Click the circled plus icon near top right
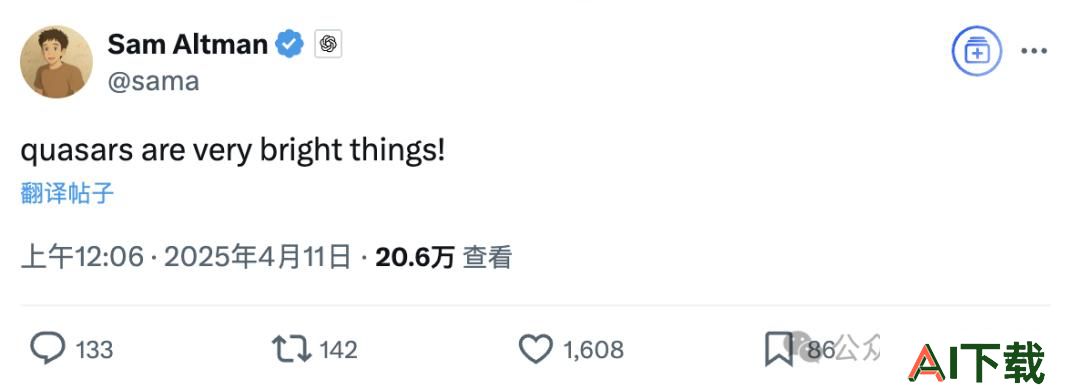Viewport: 1080px width, 390px height. [977, 51]
